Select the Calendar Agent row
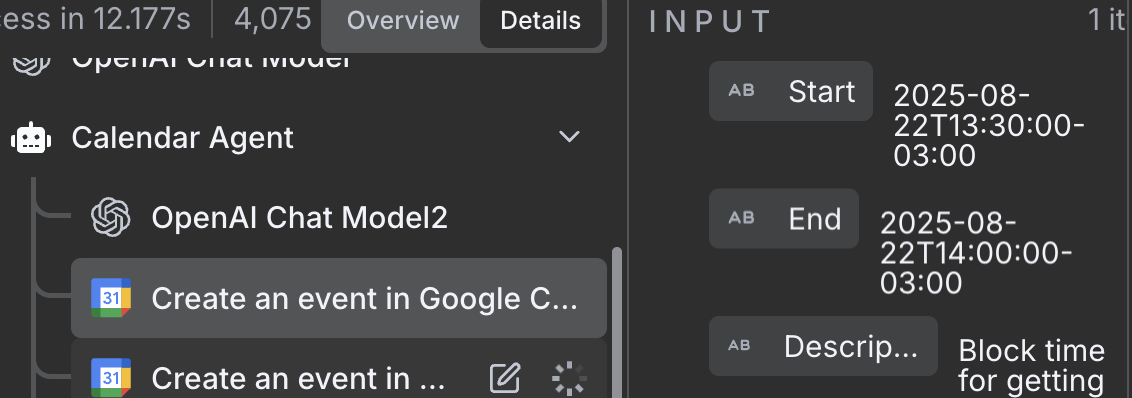This screenshot has width=1132, height=398. click(x=303, y=137)
